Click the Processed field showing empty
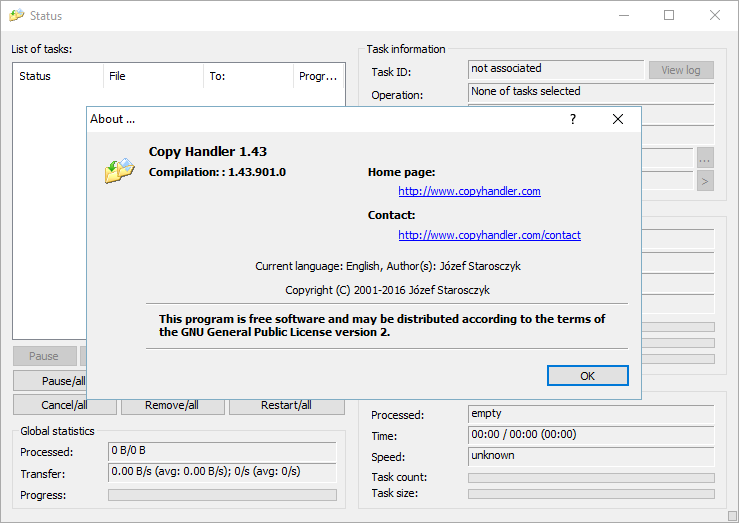Screen dimensions: 739x523 tap(591, 414)
